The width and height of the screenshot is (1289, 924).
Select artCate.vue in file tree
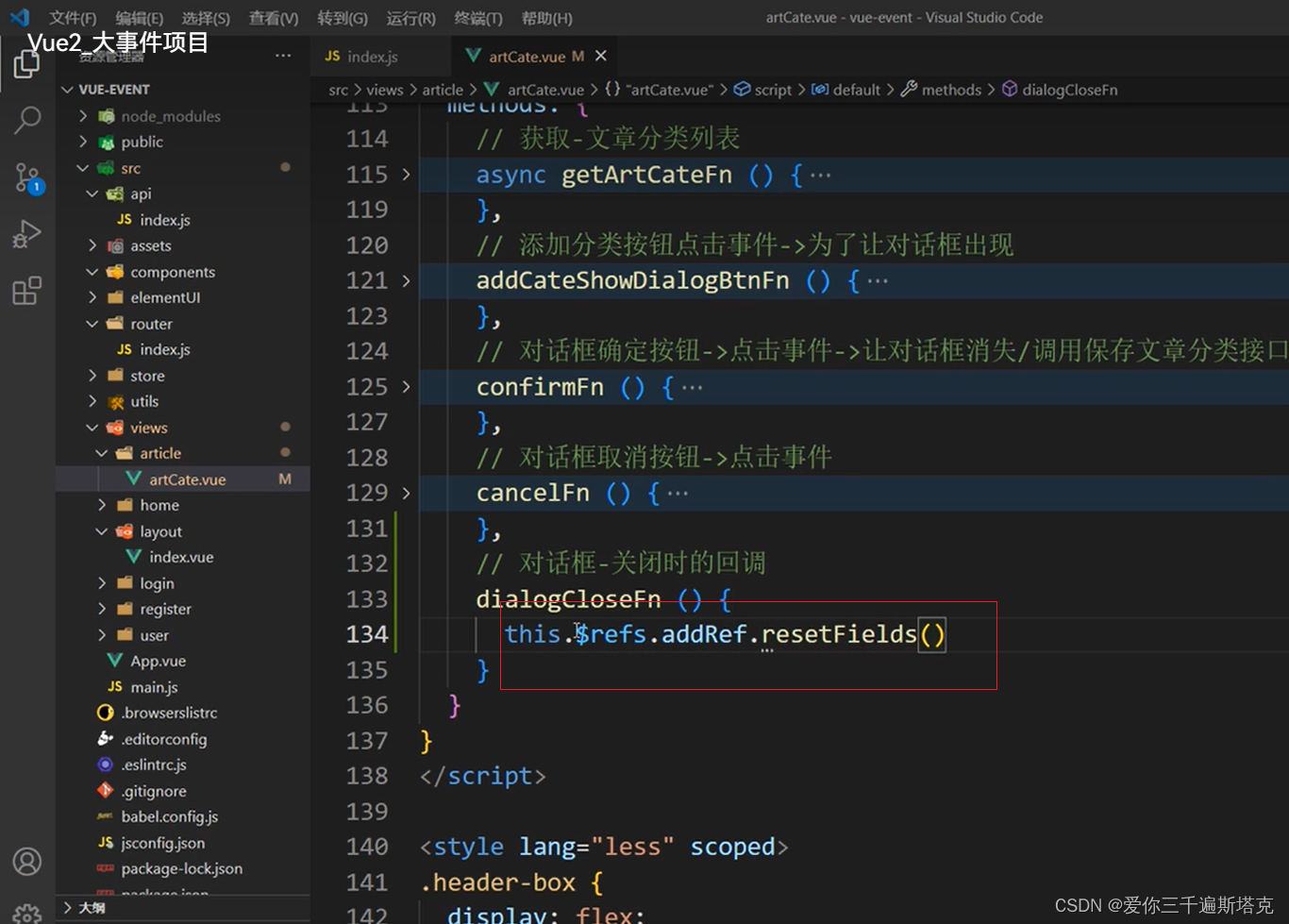click(x=183, y=479)
